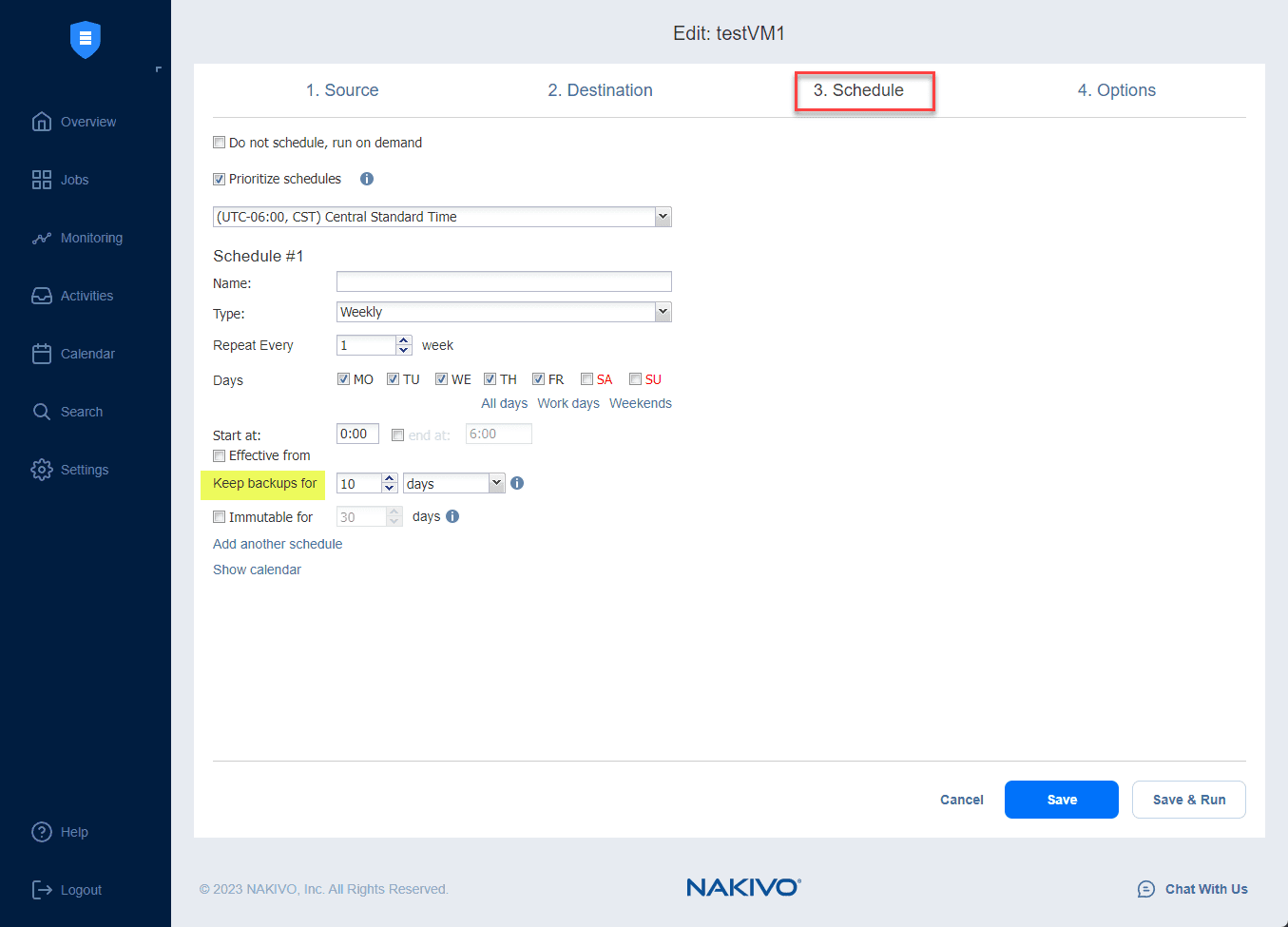This screenshot has width=1288, height=927.
Task: Check the SU day checkbox
Action: 635,379
